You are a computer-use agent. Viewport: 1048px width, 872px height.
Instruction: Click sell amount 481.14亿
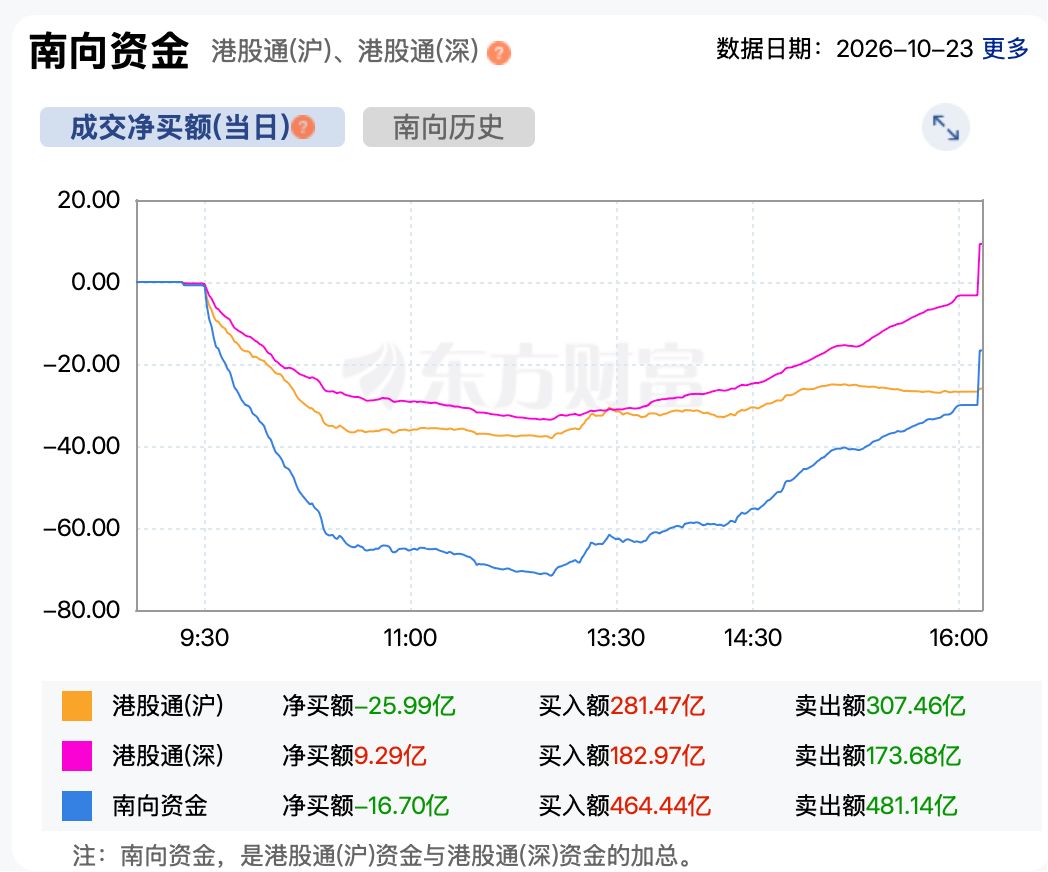point(912,806)
